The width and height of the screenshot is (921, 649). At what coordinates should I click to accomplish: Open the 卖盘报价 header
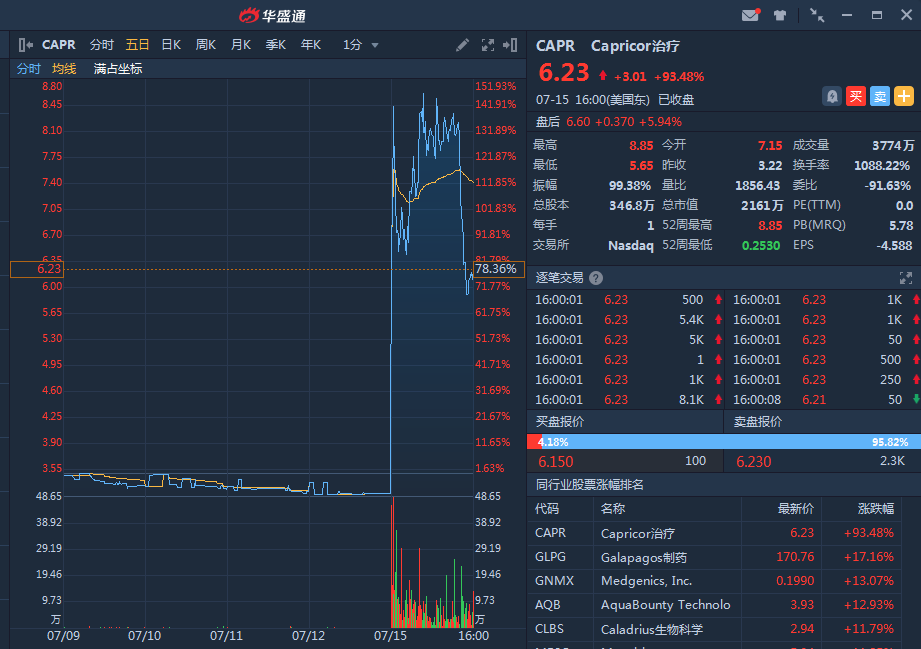pos(758,422)
